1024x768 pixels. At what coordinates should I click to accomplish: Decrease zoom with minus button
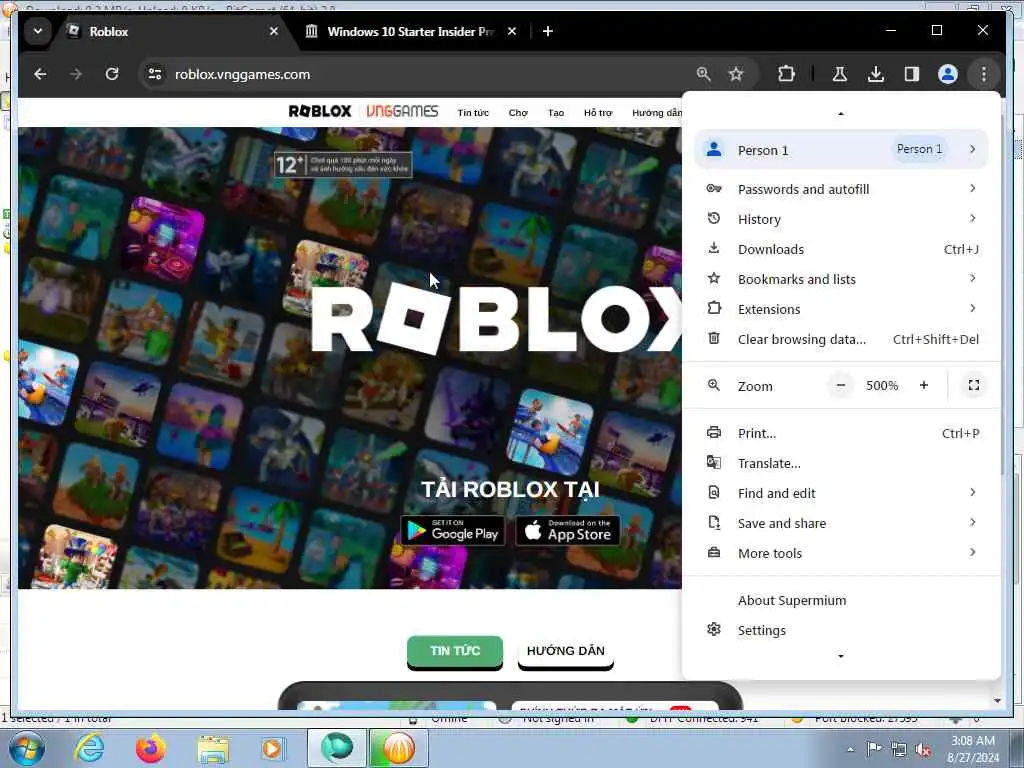(840, 385)
